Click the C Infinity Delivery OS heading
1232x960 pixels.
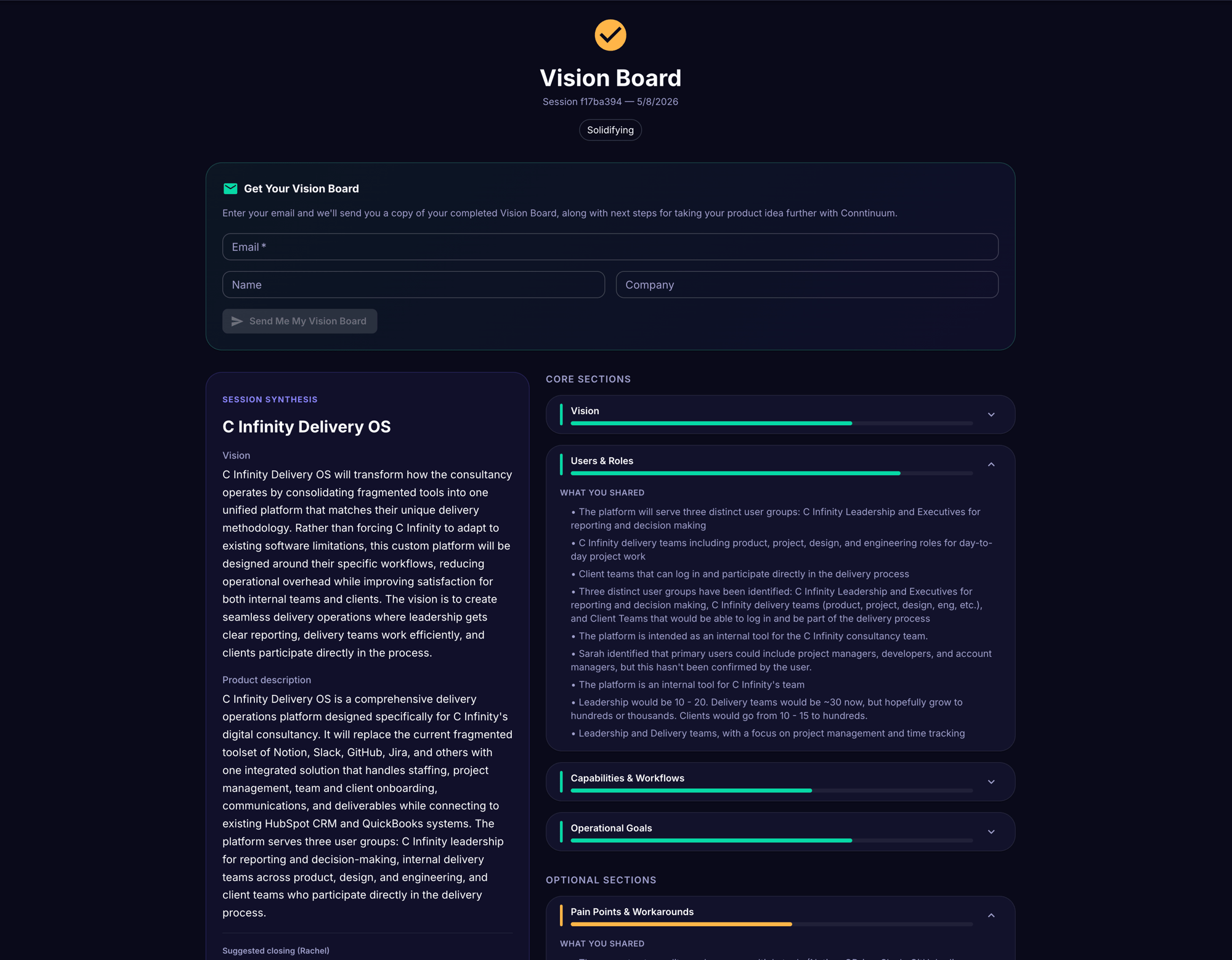point(306,426)
